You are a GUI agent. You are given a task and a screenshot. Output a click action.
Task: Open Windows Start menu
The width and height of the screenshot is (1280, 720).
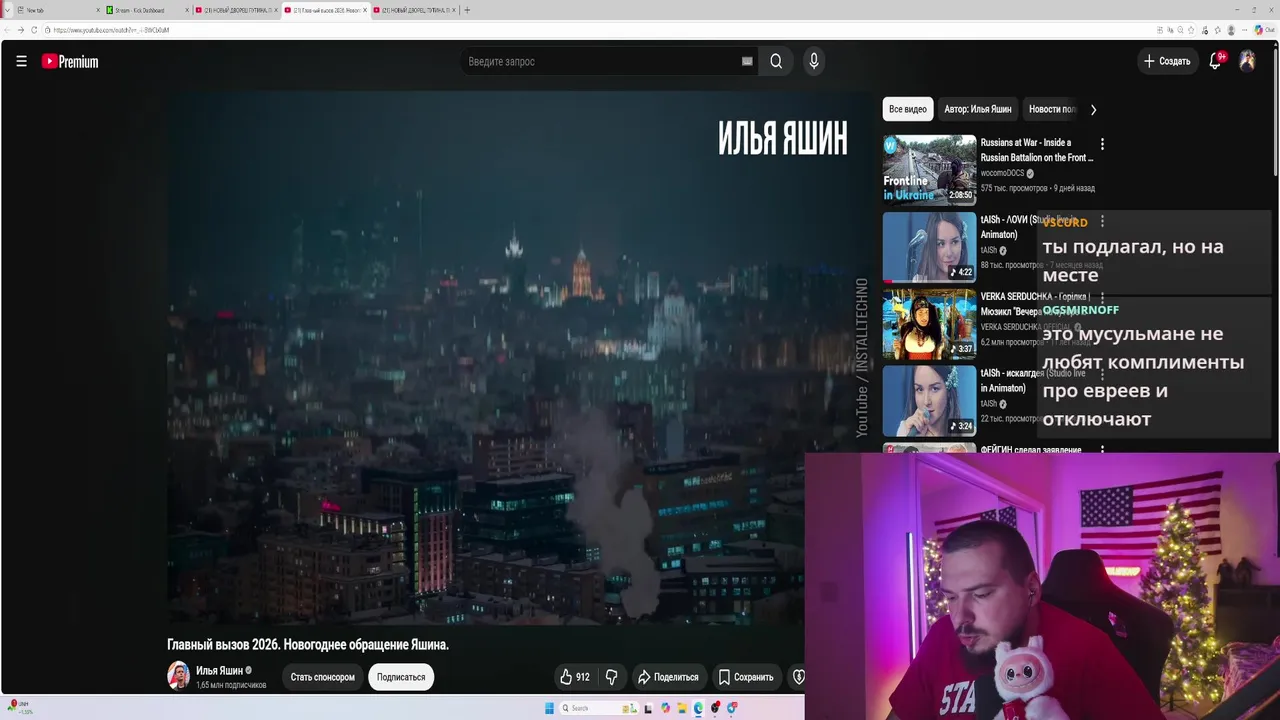(x=549, y=708)
